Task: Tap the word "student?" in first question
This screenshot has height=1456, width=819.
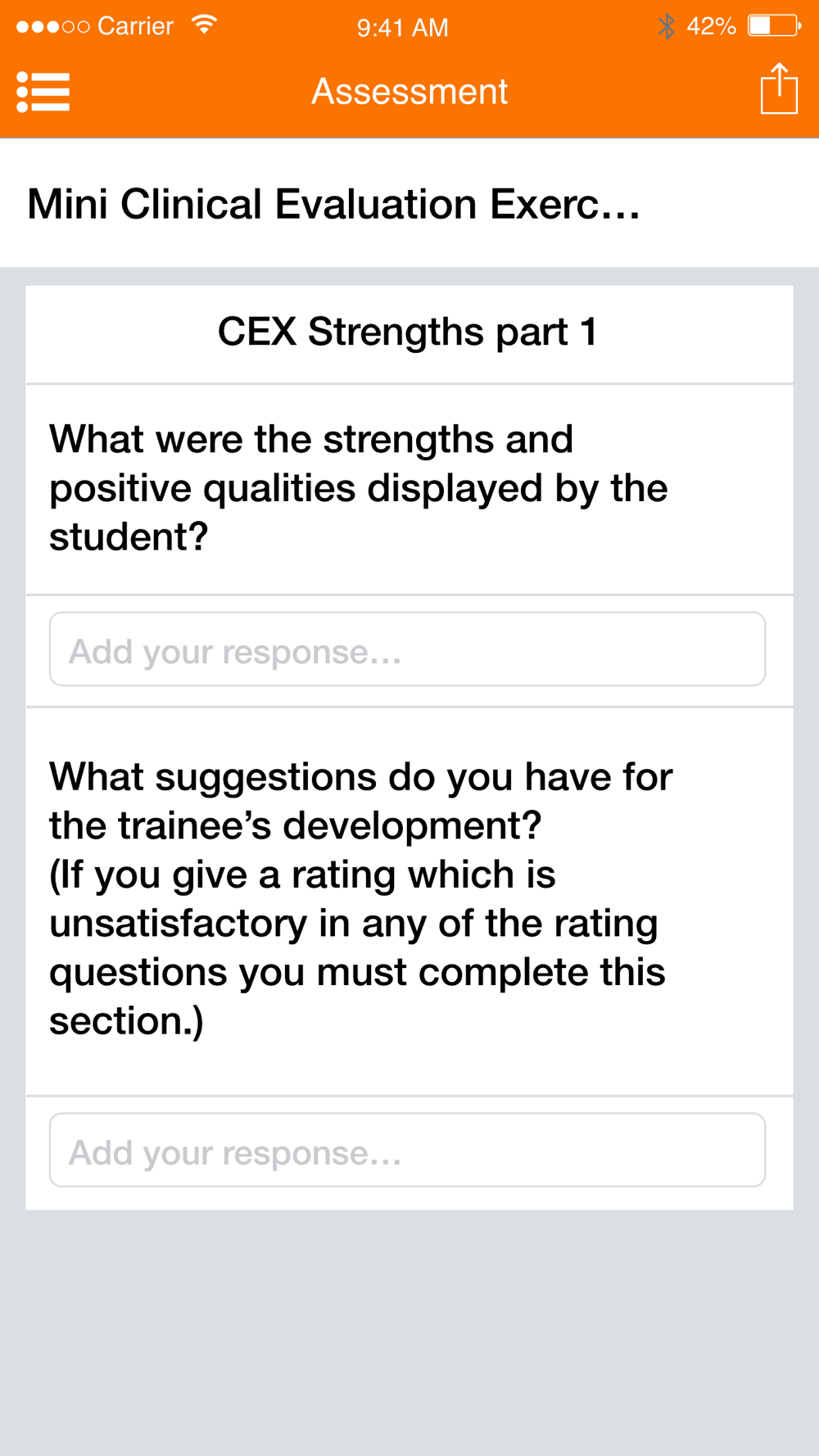Action: [129, 537]
